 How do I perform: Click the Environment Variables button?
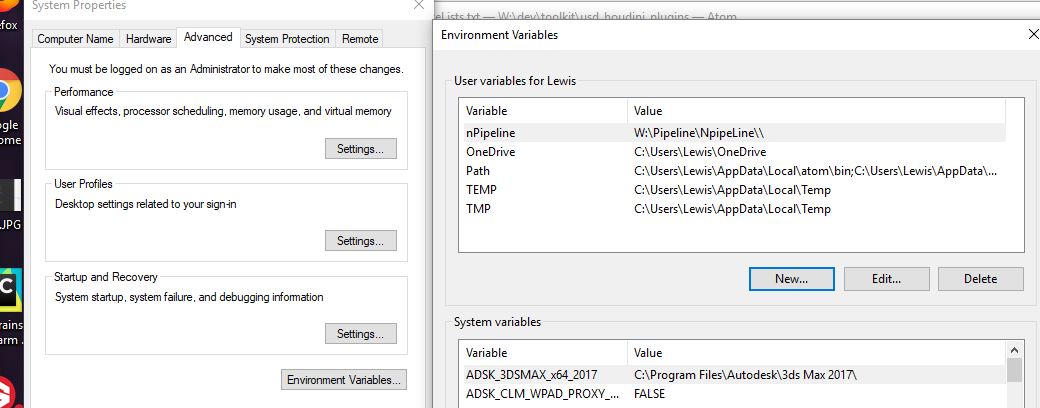pyautogui.click(x=345, y=380)
